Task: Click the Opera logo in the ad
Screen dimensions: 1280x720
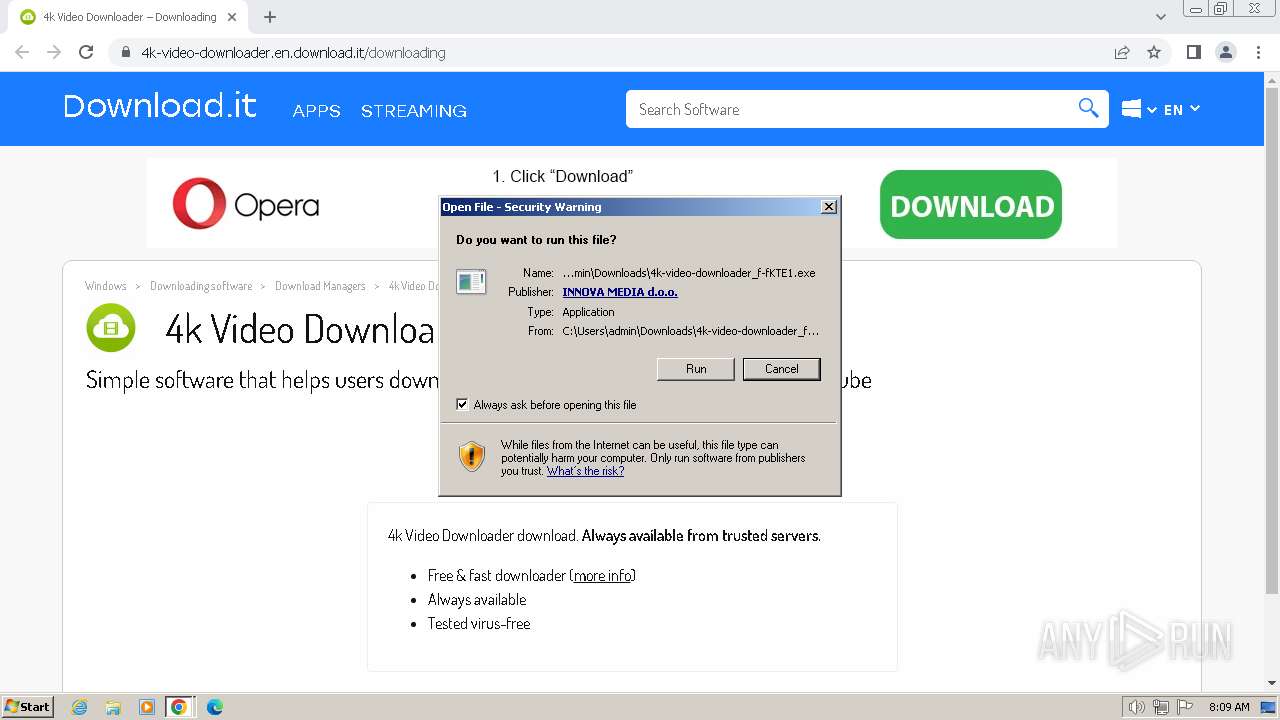Action: click(x=245, y=204)
